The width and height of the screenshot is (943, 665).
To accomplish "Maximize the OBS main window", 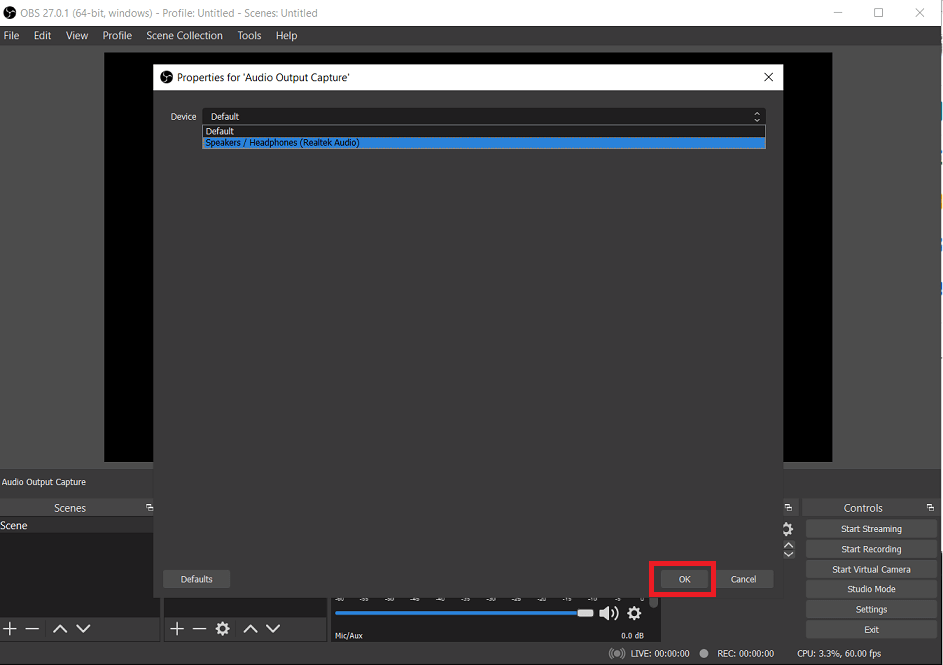I will click(x=879, y=13).
